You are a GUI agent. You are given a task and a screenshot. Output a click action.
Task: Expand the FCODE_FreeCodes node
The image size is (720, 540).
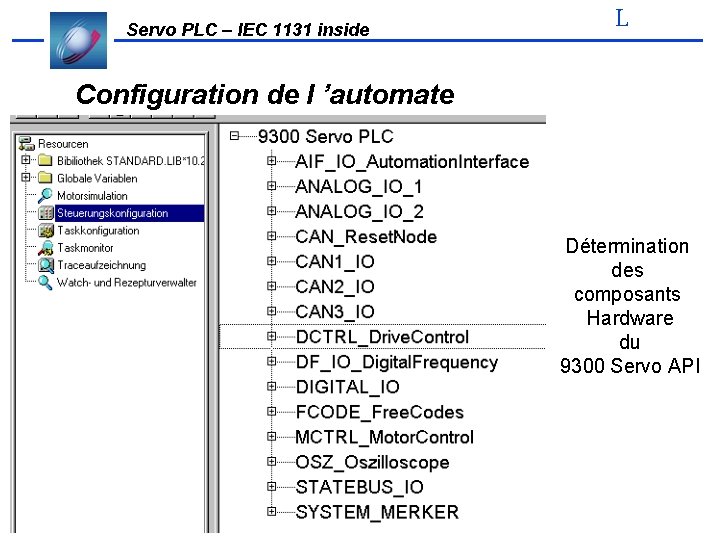tap(271, 411)
